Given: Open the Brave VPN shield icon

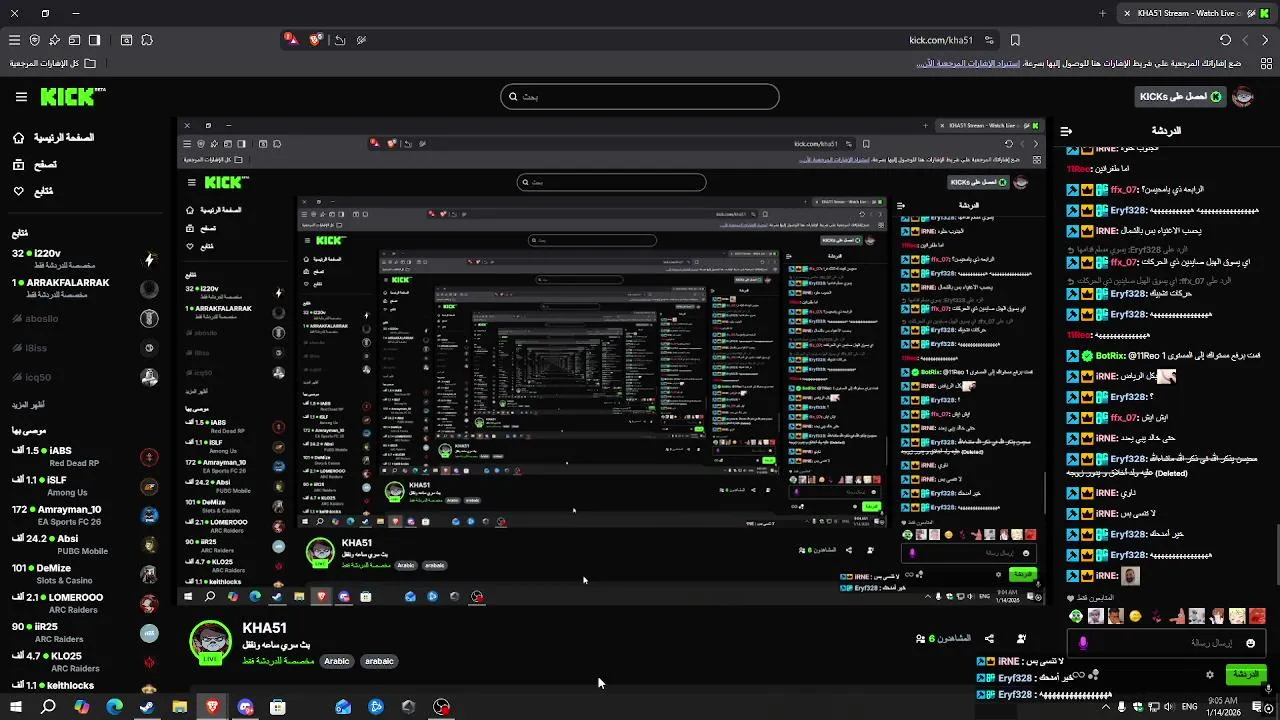Looking at the screenshot, I should [35, 40].
